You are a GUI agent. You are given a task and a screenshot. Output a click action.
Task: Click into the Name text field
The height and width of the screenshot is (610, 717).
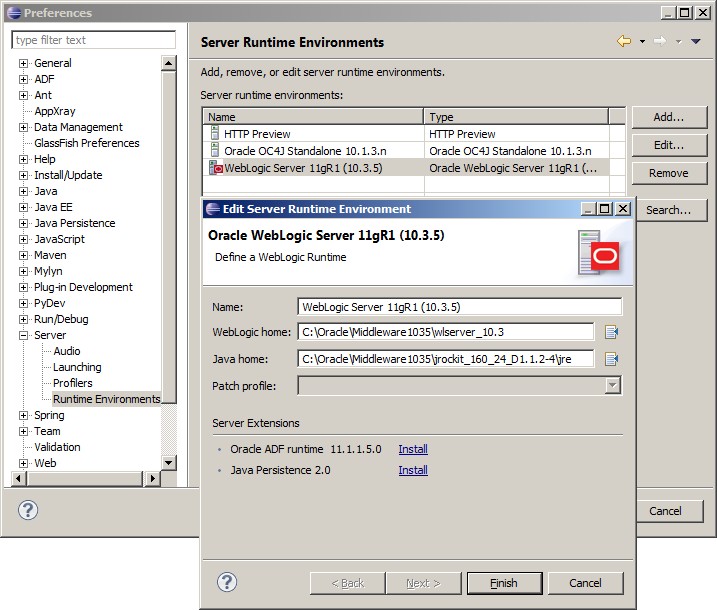click(460, 307)
